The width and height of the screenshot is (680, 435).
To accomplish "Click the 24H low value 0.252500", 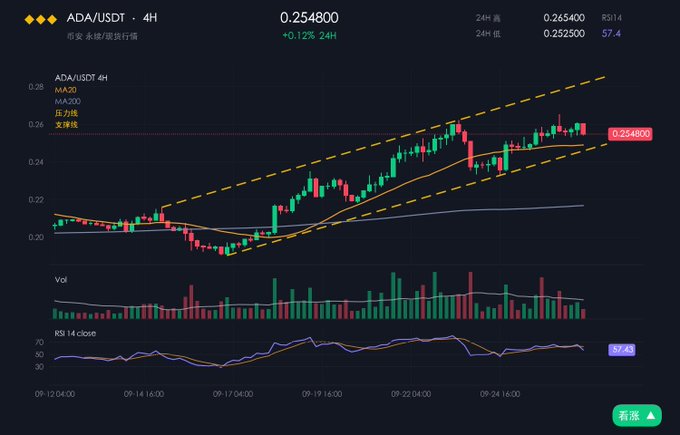I will pyautogui.click(x=564, y=33).
